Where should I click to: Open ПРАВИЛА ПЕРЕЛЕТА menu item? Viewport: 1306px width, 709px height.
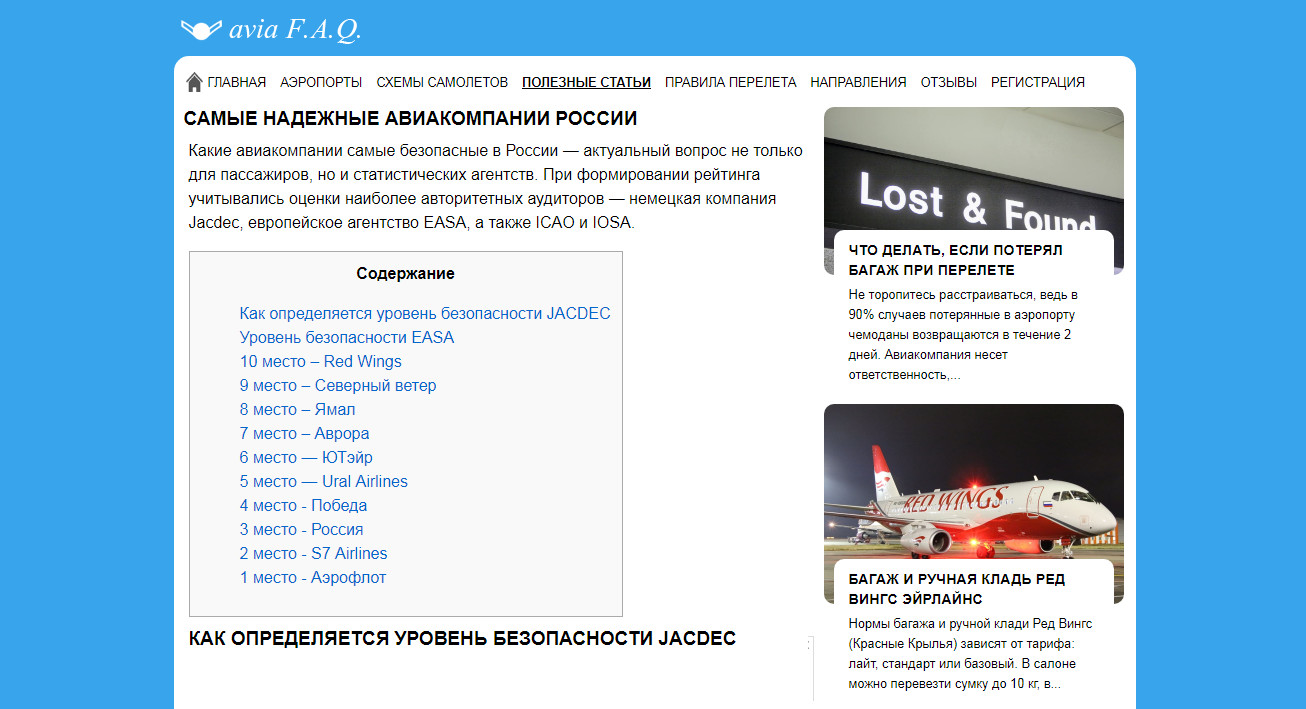coord(731,82)
